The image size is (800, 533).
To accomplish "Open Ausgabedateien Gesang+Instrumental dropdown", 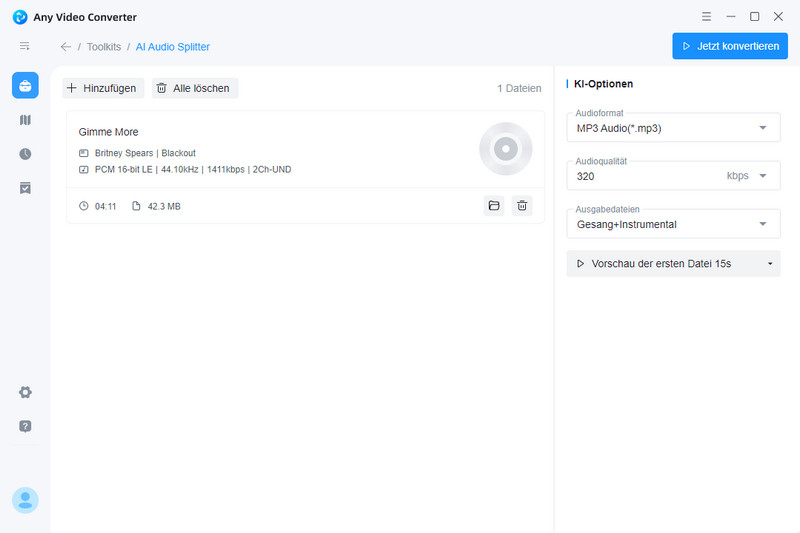I will click(x=673, y=224).
